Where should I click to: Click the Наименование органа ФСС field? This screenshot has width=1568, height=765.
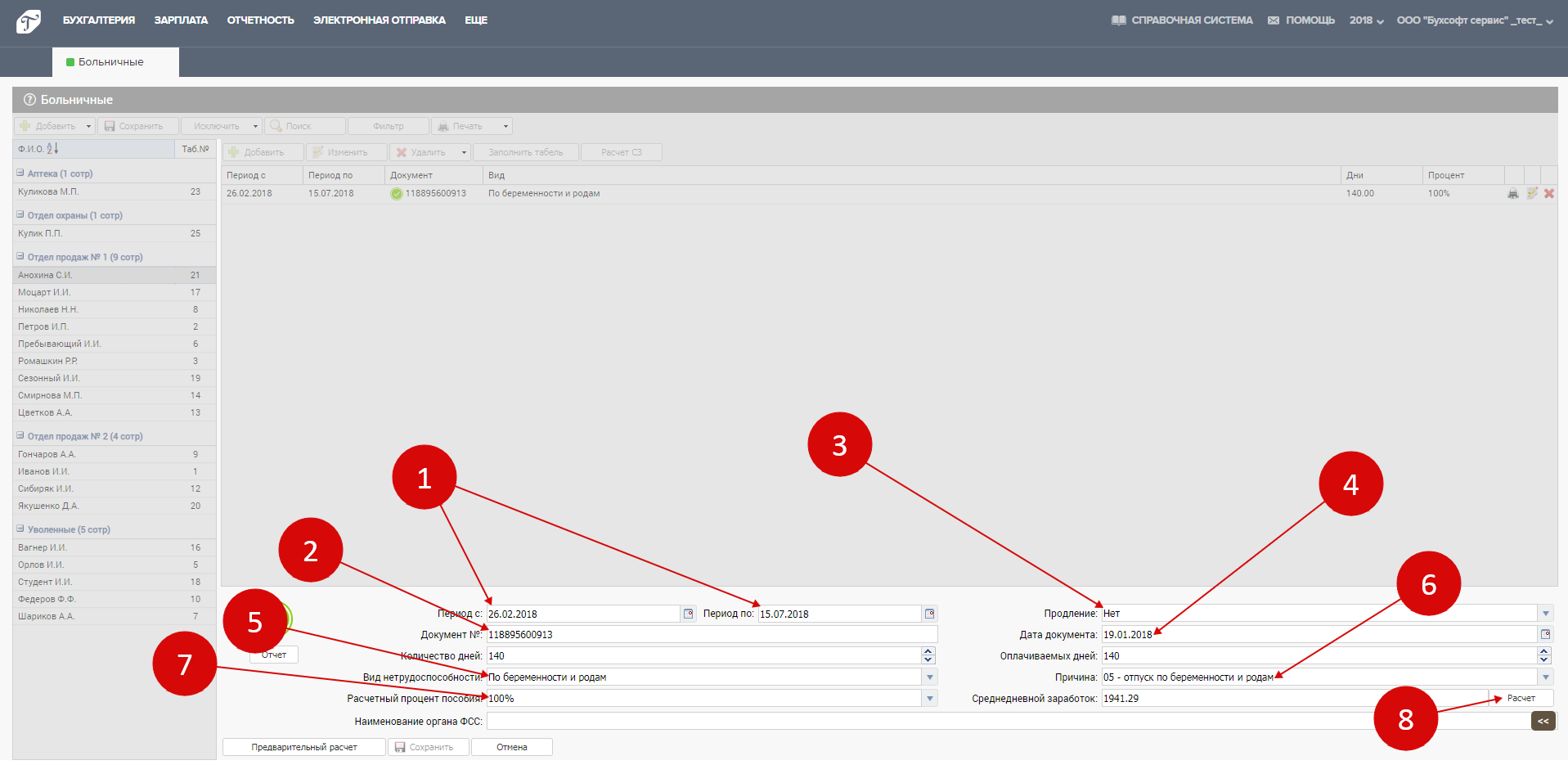1008,721
